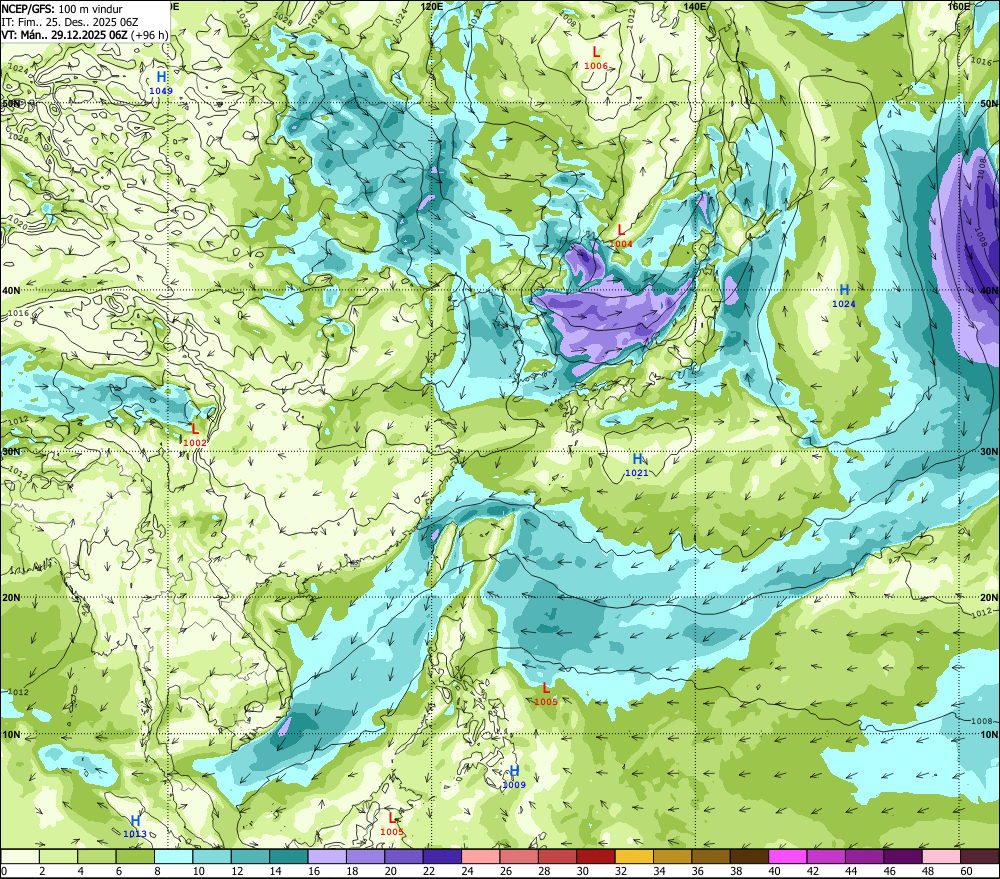Click the 50N latitude label on right edge
This screenshot has height=879, width=1000.
[989, 103]
